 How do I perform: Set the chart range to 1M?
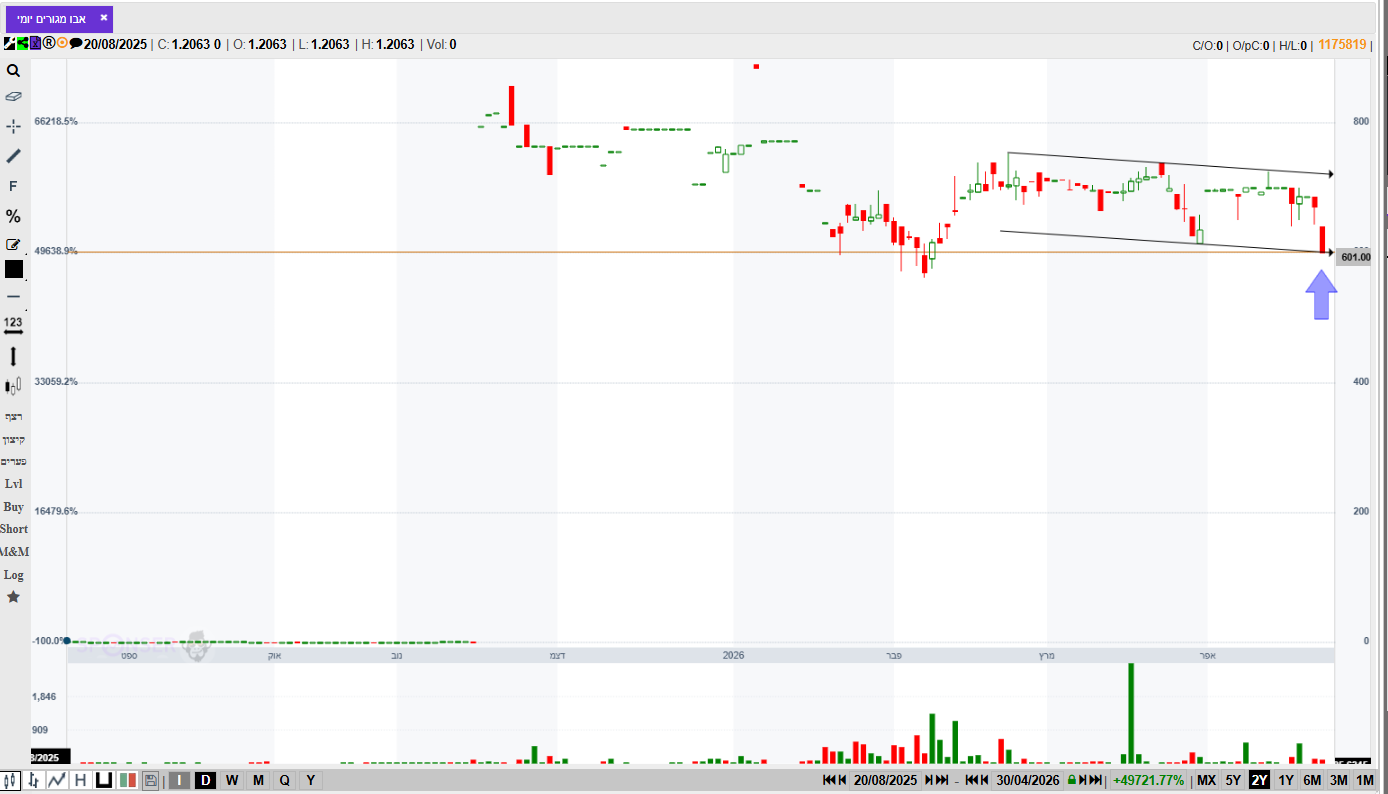[1365, 780]
